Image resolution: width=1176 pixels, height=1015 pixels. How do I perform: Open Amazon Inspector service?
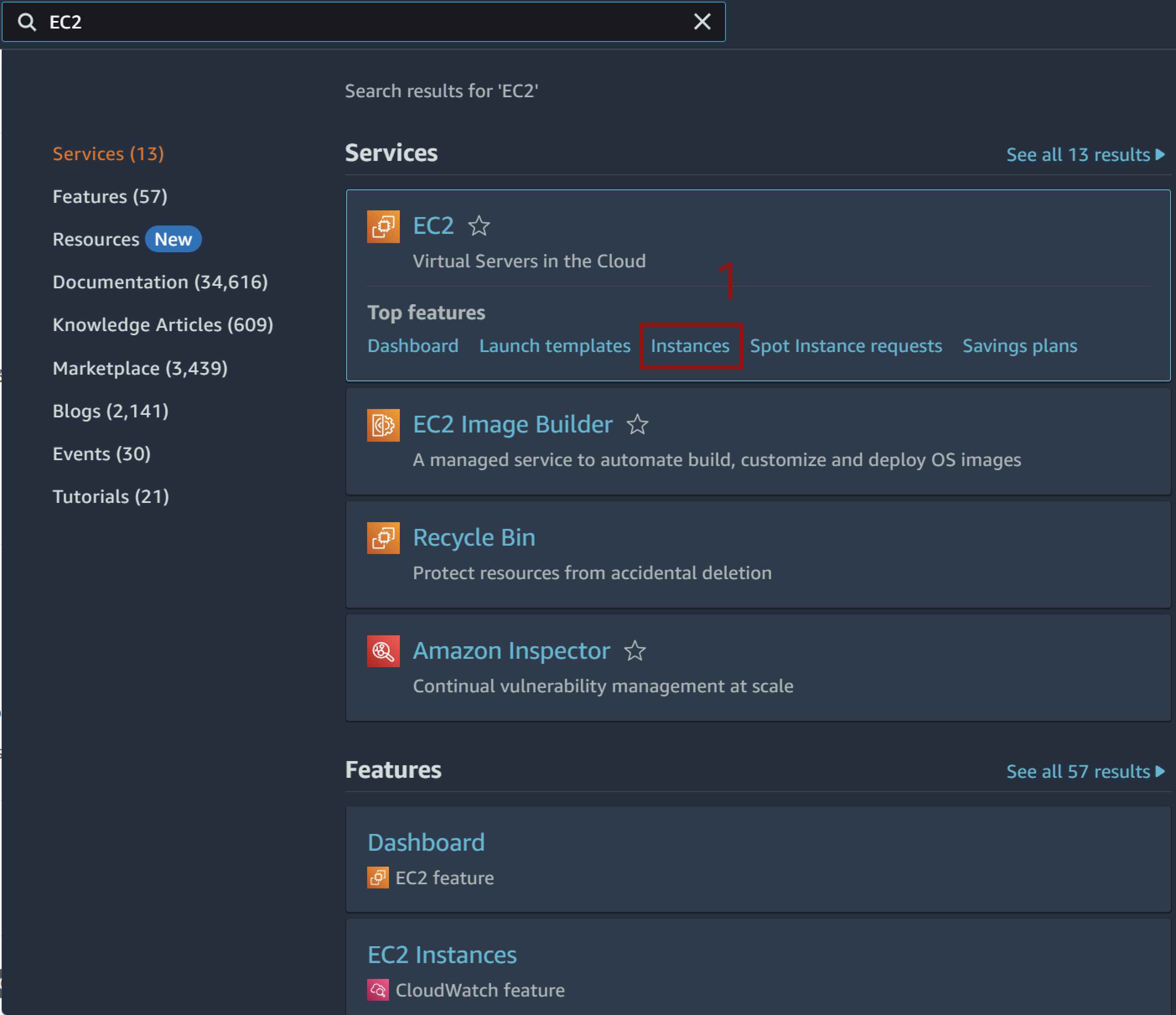[511, 650]
